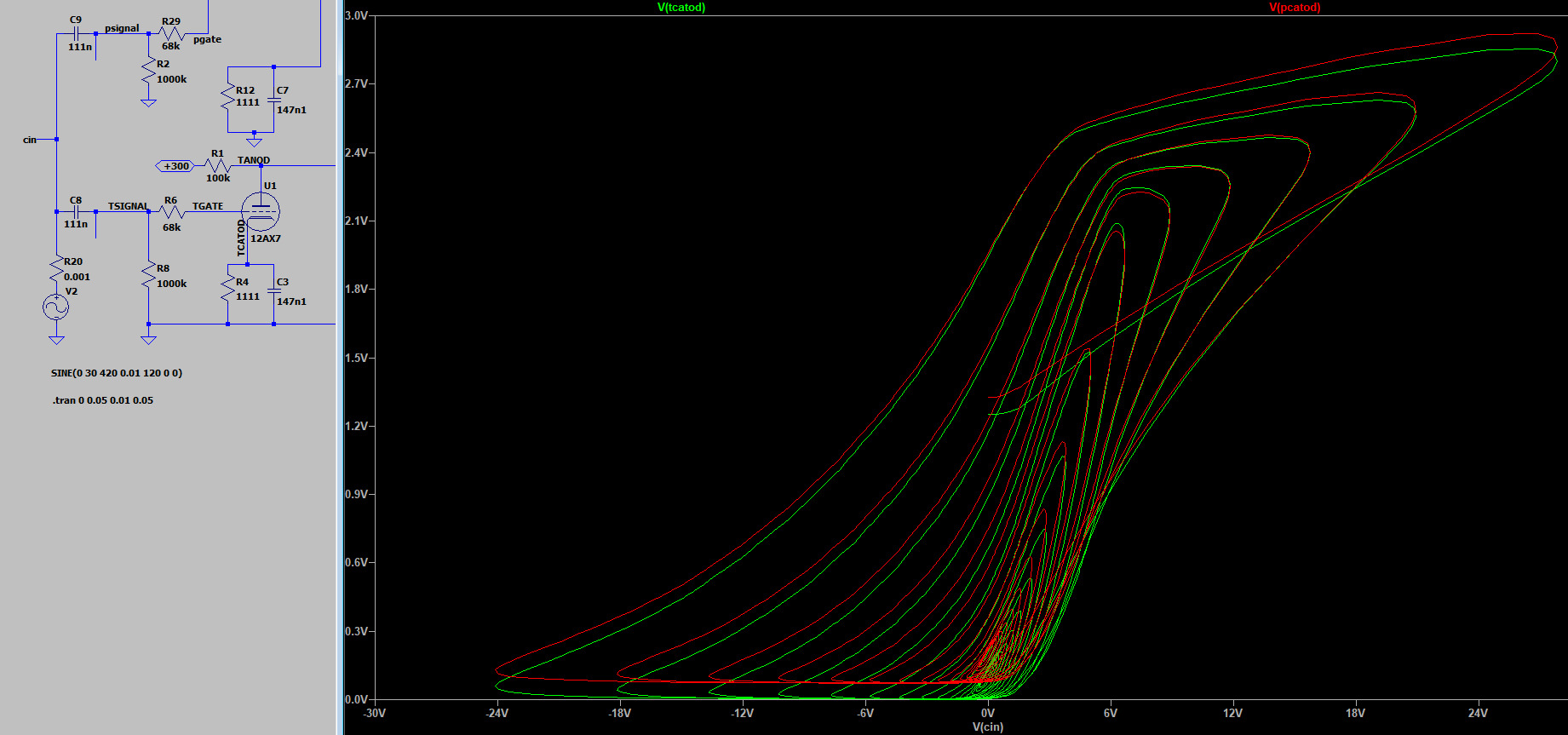This screenshot has width=1568, height=735.
Task: Select the R4 1111 cathode resistor
Action: (227, 290)
